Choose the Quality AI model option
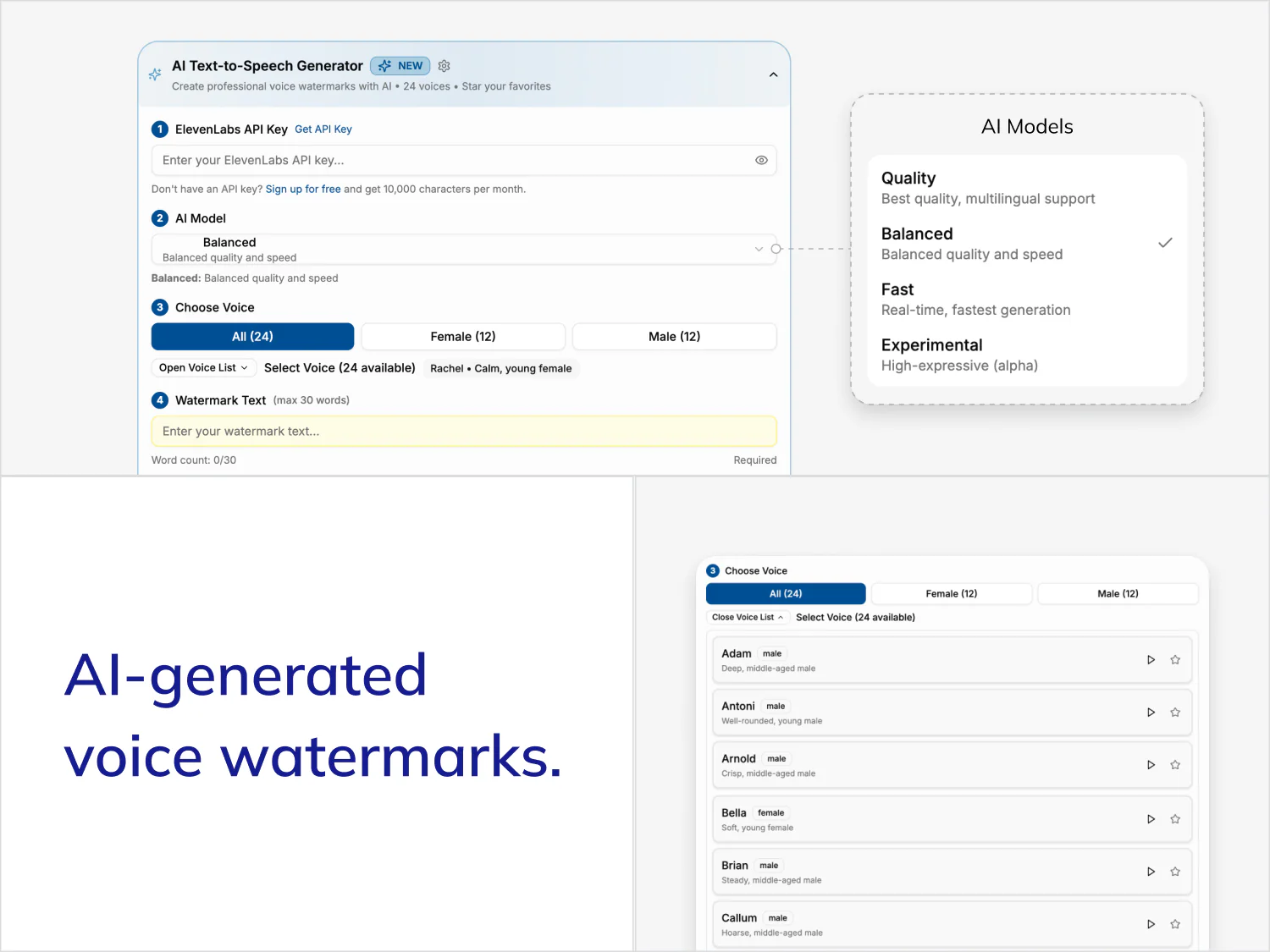The width and height of the screenshot is (1270, 952). [1027, 188]
